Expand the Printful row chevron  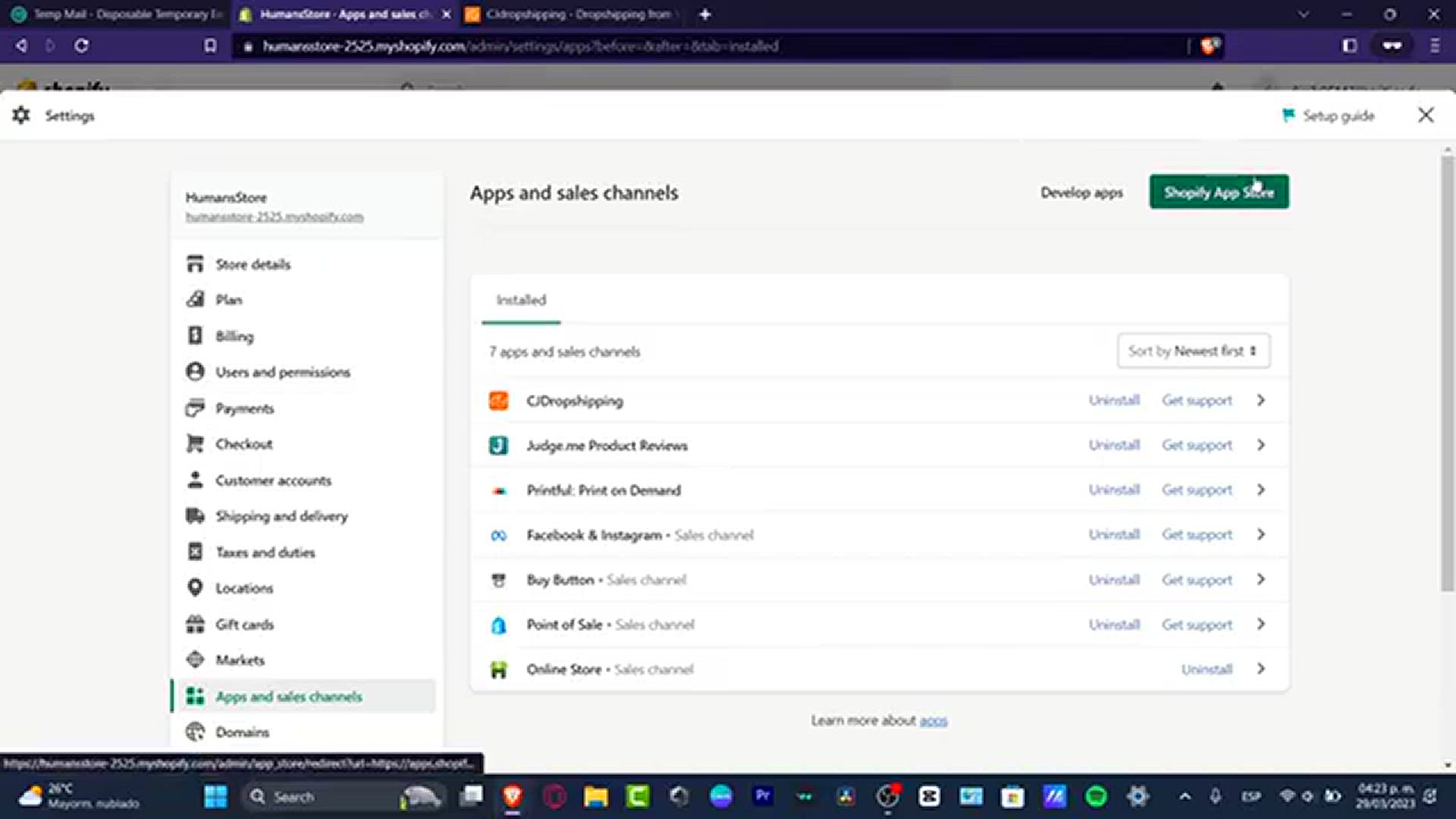[x=1260, y=489]
